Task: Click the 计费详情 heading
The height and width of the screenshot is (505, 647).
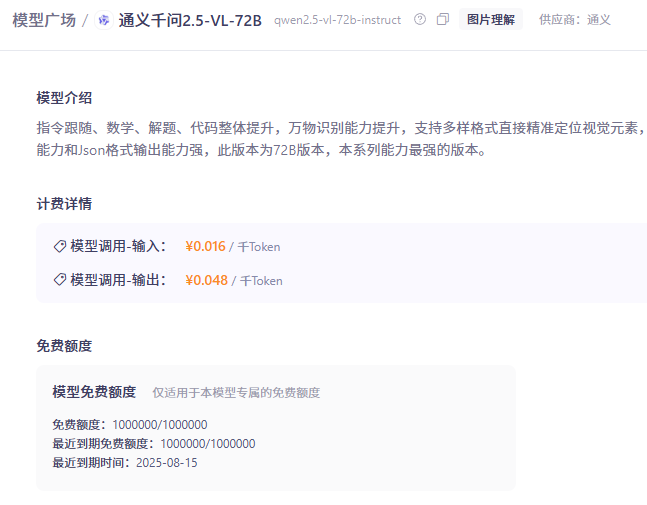Action: [x=64, y=204]
